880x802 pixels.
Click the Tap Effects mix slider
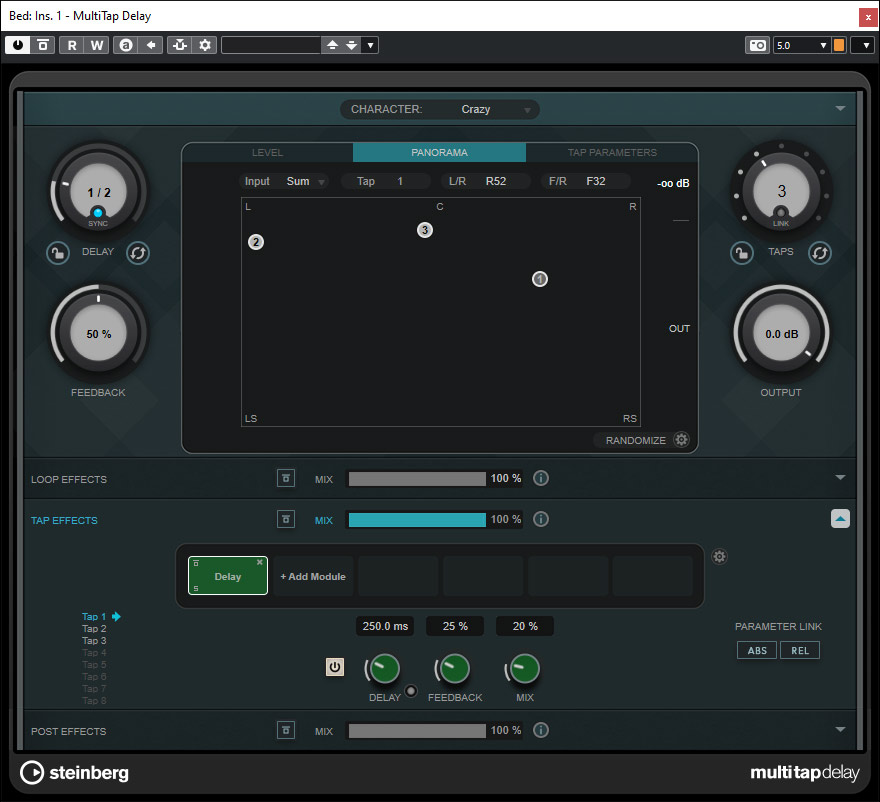417,520
